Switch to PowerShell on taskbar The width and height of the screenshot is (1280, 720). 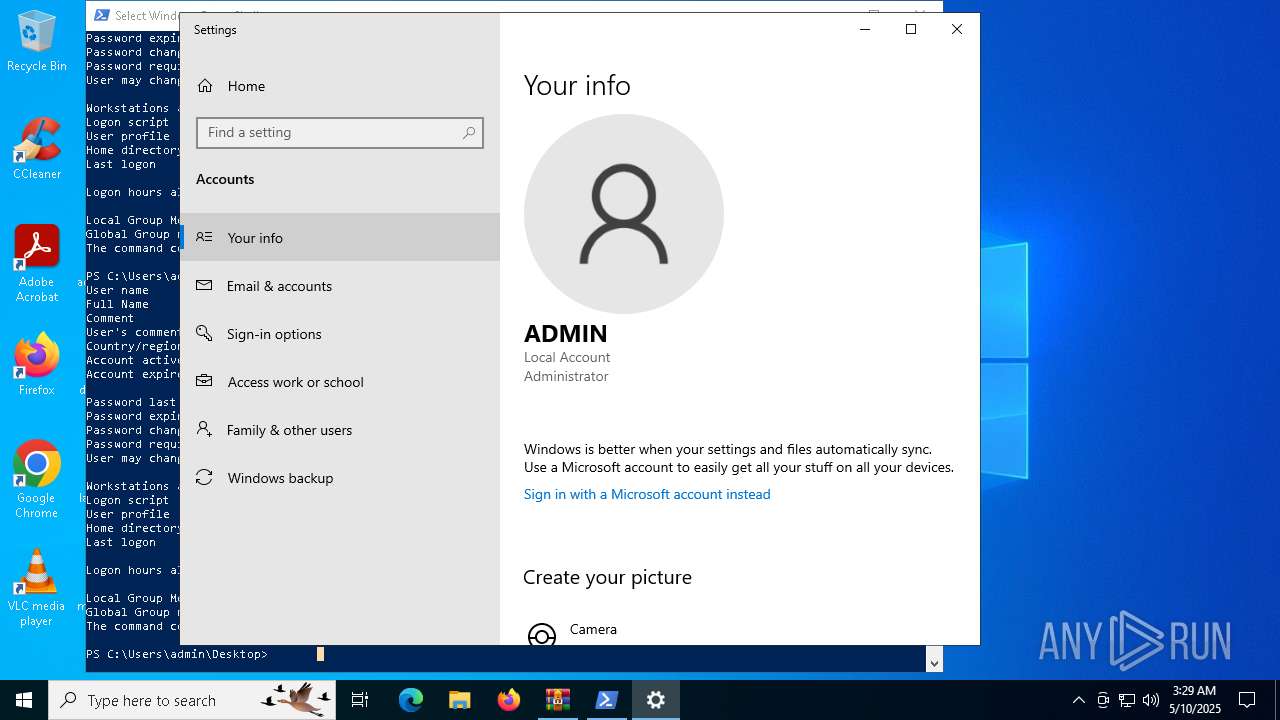click(x=607, y=700)
